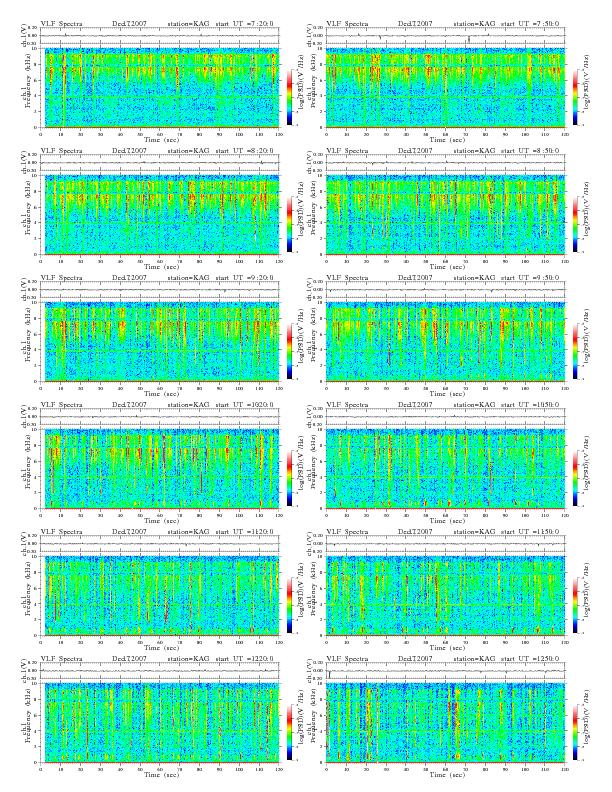Click the 'start UT =8:20:0' title text
The image size is (612, 792).
pyautogui.click(x=245, y=151)
